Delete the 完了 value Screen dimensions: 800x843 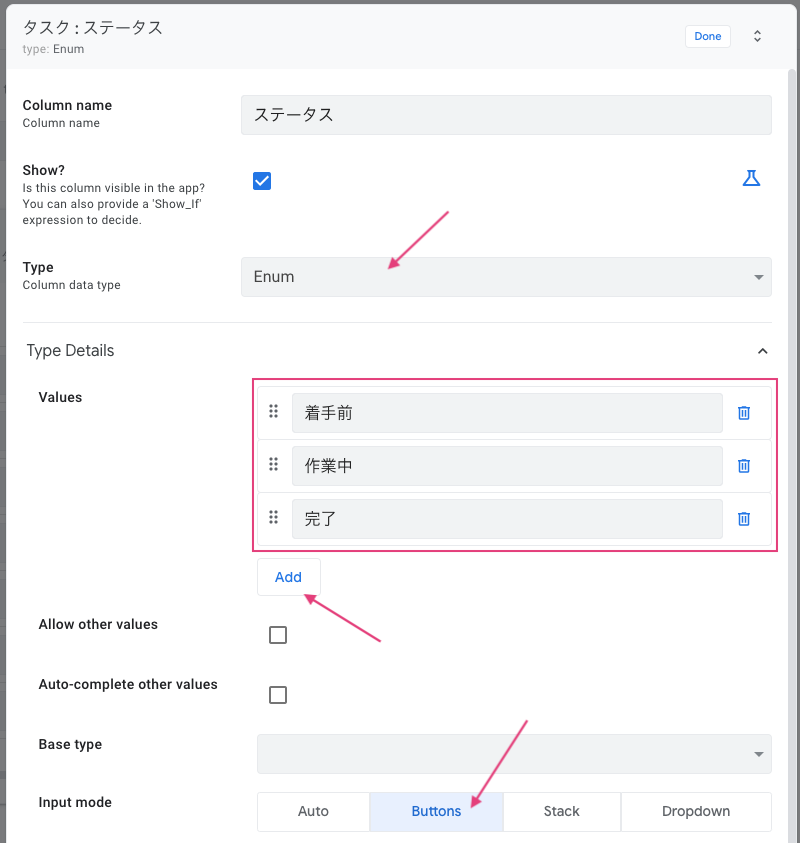tap(744, 519)
